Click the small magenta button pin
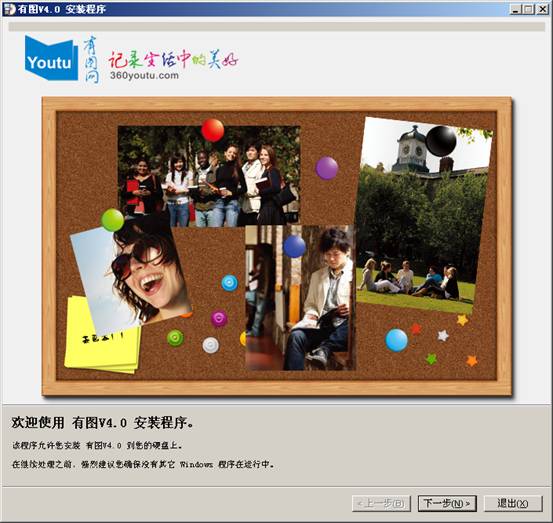The height and width of the screenshot is (523, 553). tap(219, 318)
